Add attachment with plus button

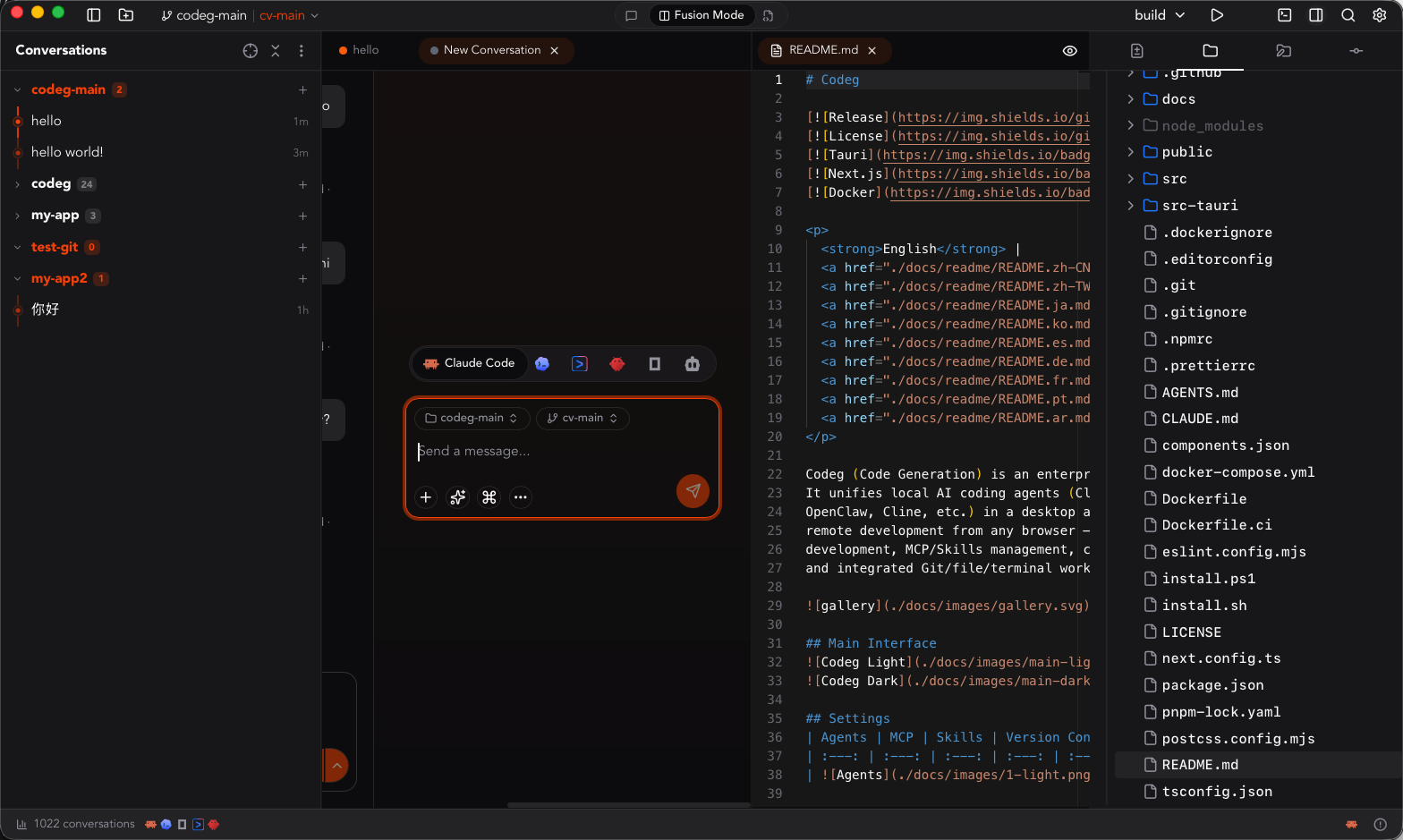(x=426, y=497)
